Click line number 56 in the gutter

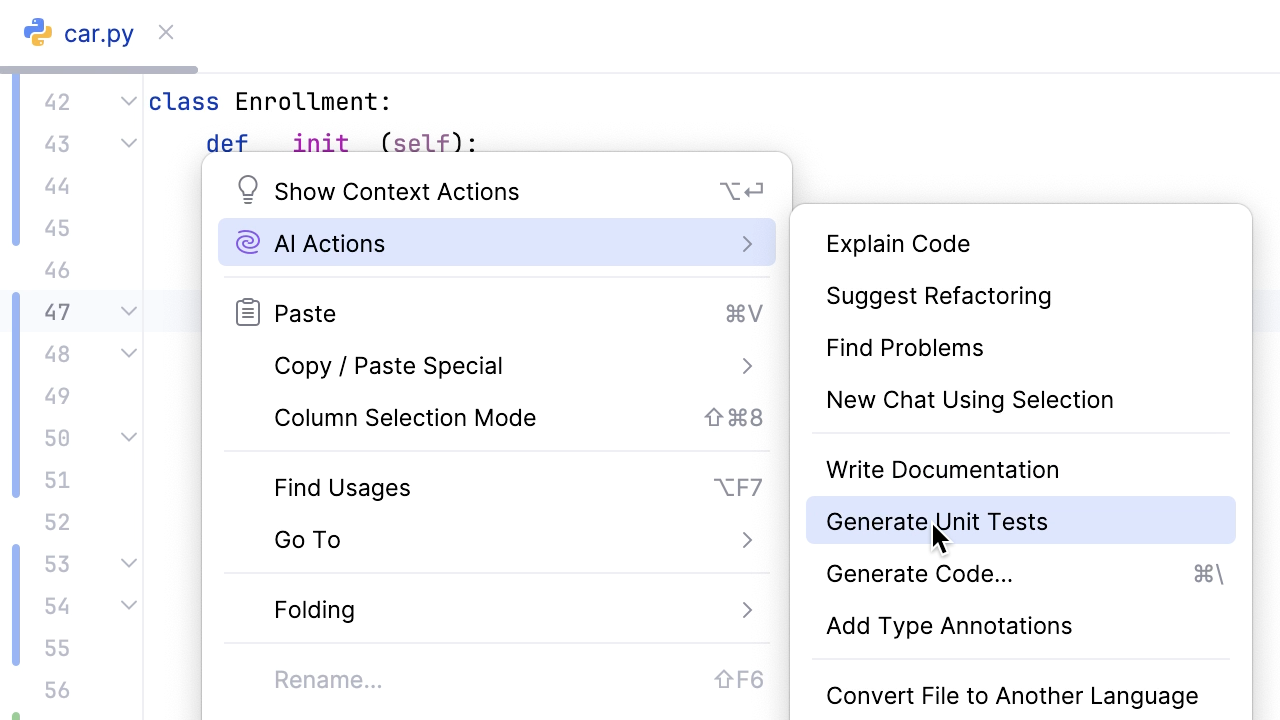(x=57, y=690)
